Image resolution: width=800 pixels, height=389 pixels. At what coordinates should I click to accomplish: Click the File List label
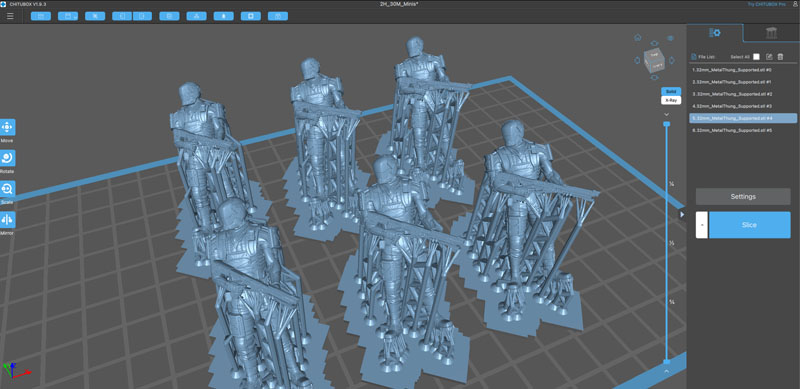pyautogui.click(x=707, y=57)
